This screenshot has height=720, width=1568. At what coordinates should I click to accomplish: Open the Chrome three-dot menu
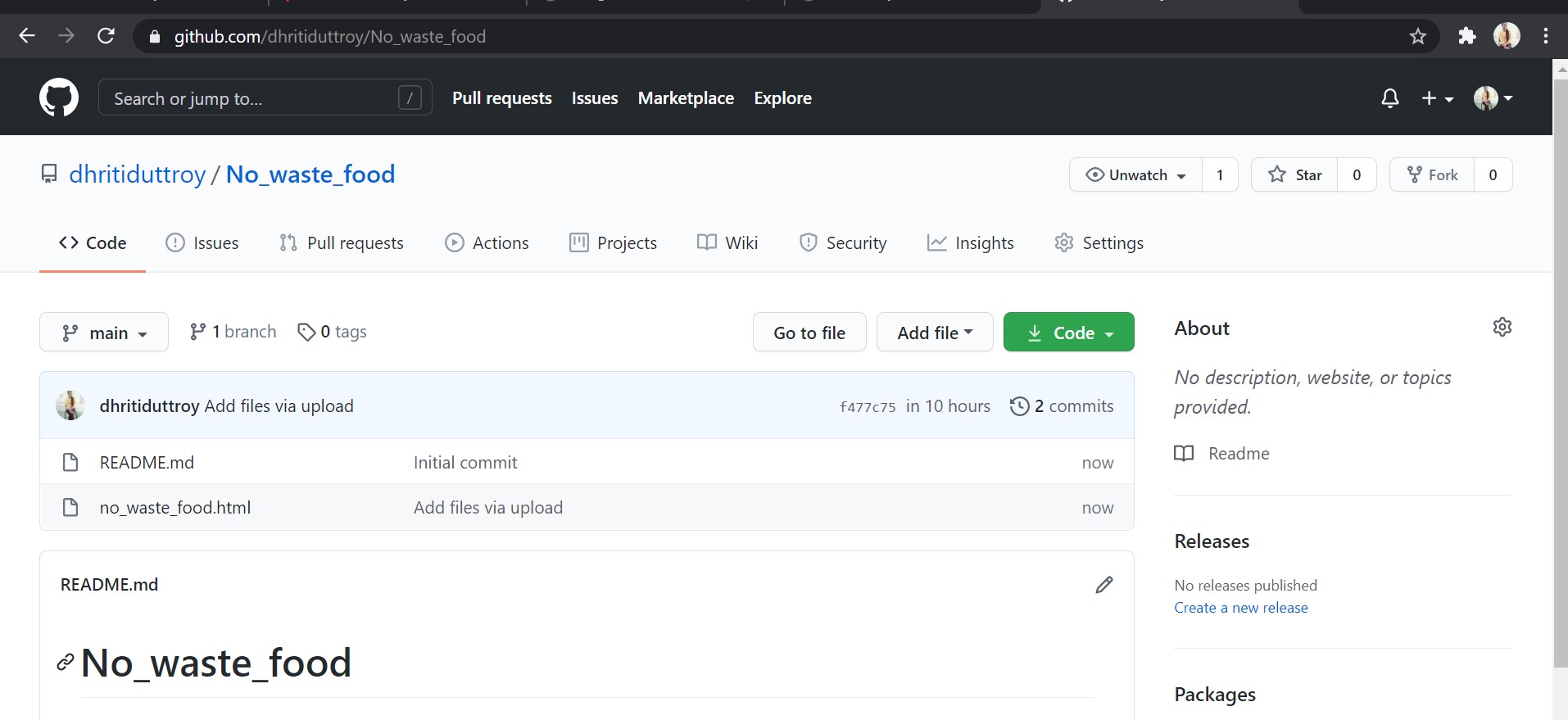[x=1546, y=36]
